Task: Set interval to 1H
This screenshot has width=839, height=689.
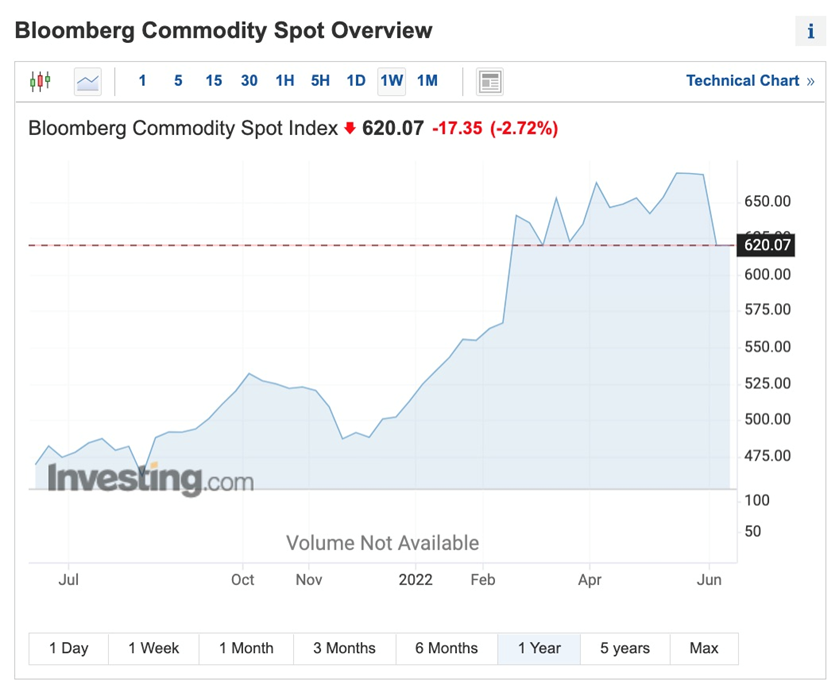Action: 285,81
